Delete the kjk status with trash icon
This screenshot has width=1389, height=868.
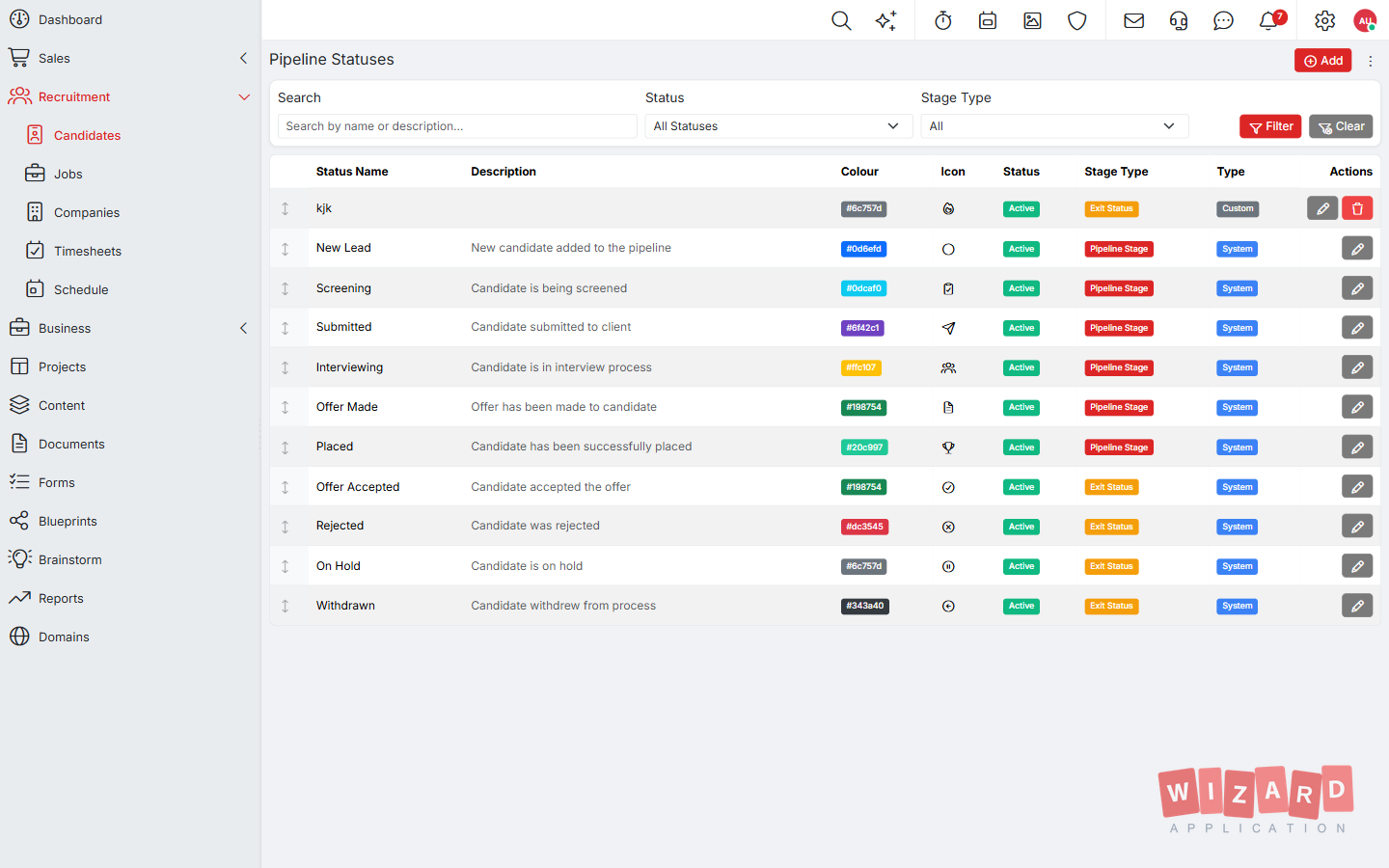point(1357,208)
